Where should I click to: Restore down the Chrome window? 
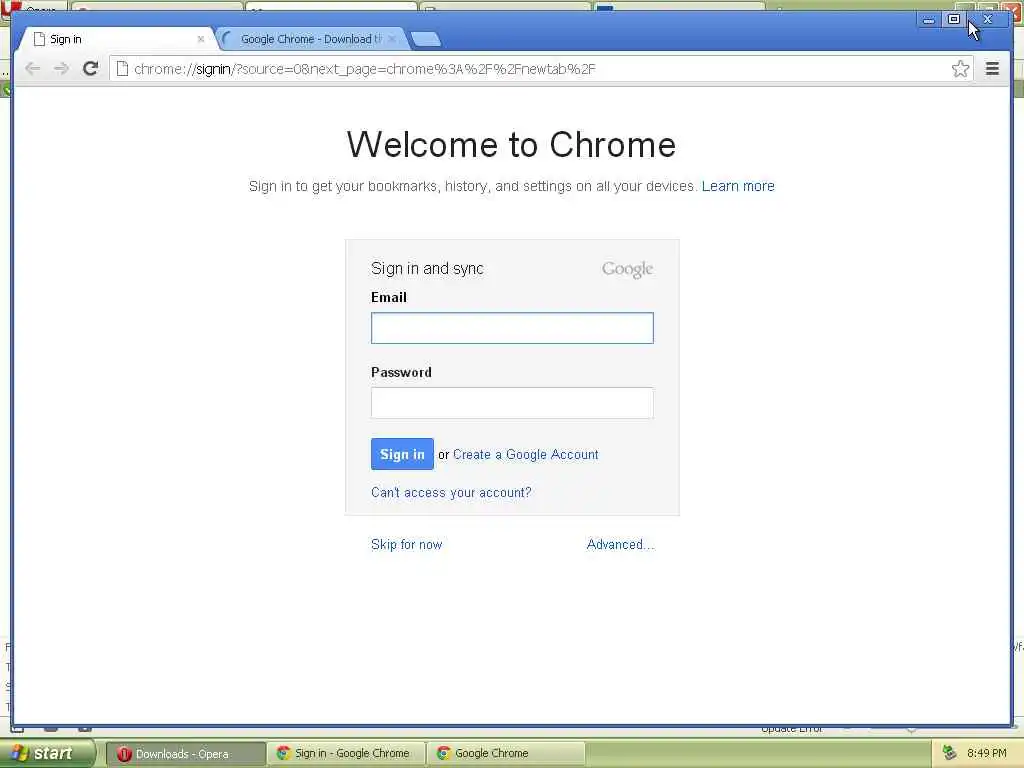[x=954, y=20]
